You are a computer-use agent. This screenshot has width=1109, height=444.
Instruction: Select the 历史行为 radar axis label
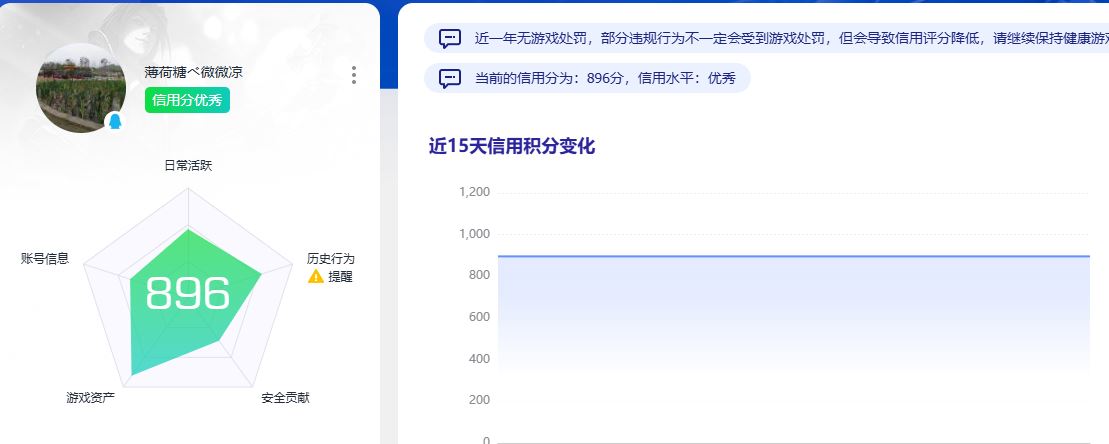330,259
